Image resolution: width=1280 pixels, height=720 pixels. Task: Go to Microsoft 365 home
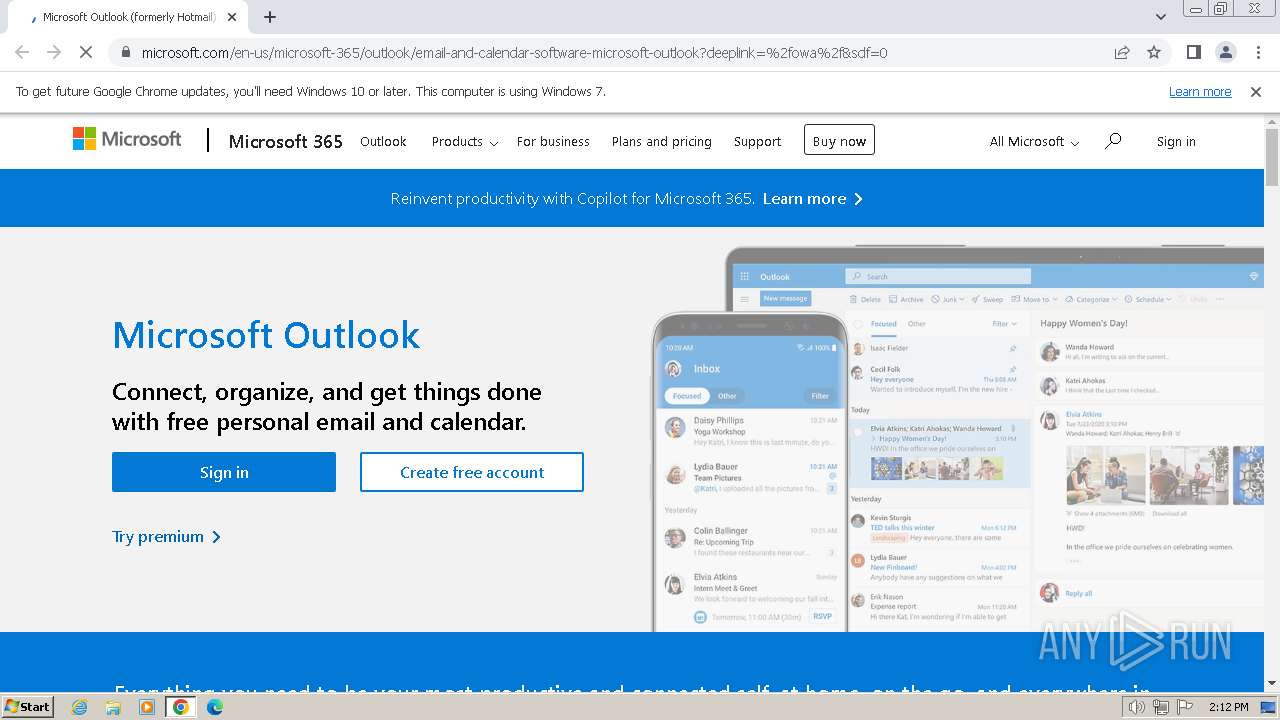point(285,141)
